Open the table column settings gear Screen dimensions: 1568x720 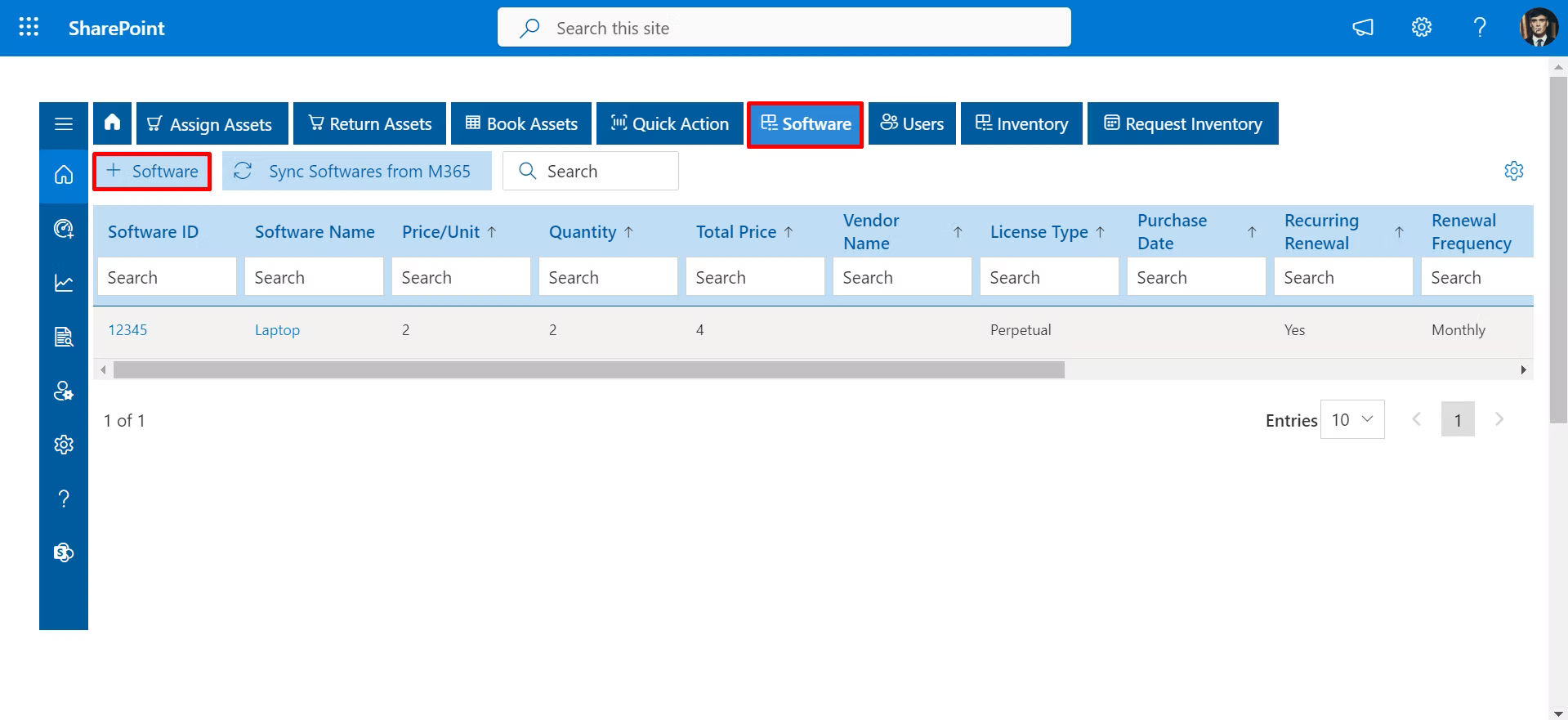point(1514,171)
